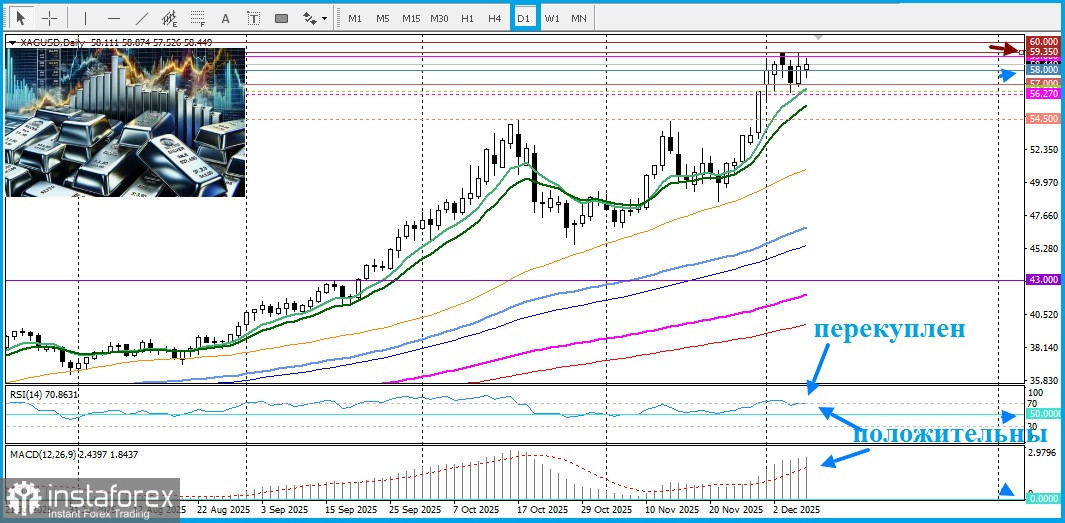Click the text 'A' tool
The height and width of the screenshot is (523, 1065).
pos(225,18)
